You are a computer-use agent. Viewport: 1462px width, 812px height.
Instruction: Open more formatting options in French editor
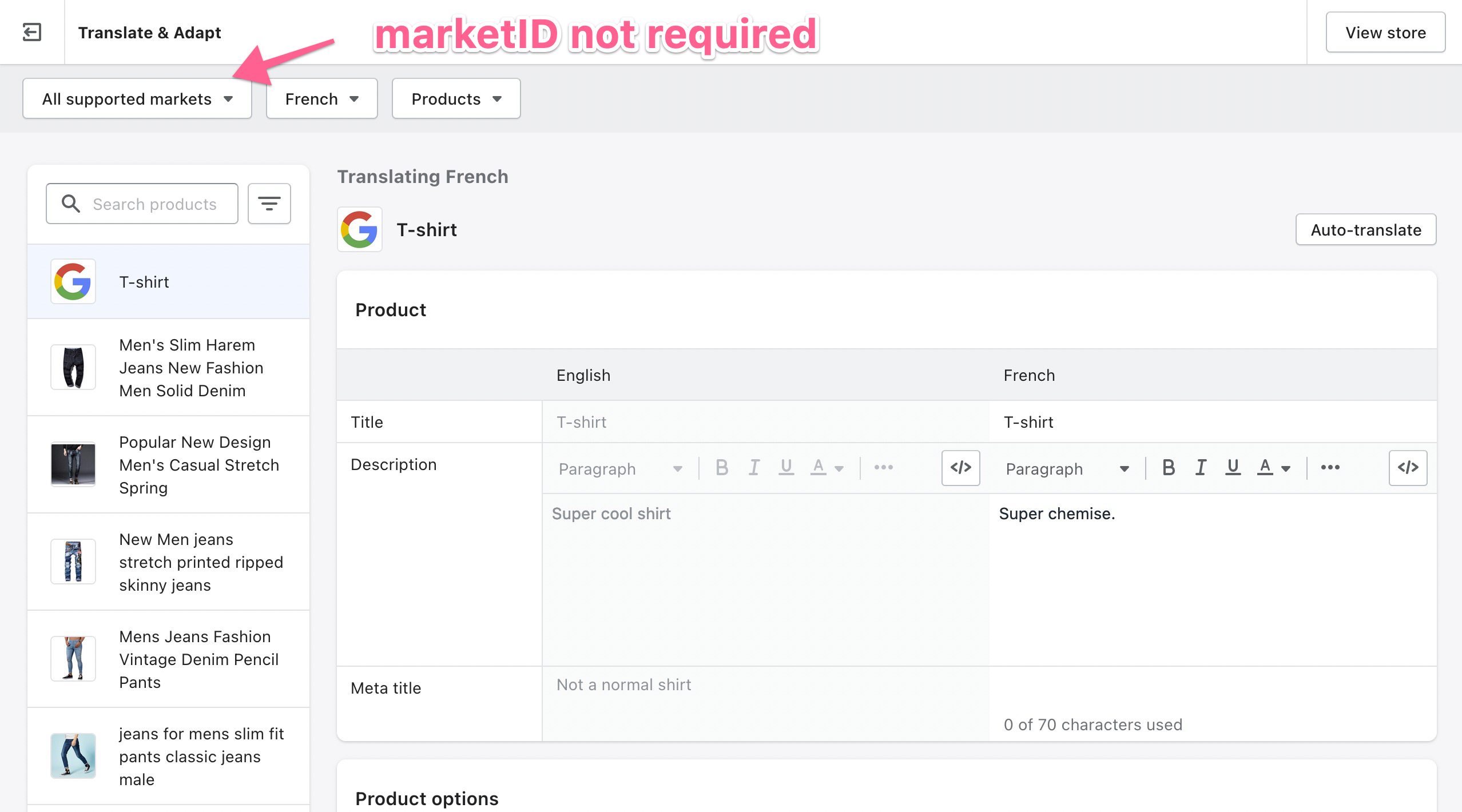pos(1330,468)
